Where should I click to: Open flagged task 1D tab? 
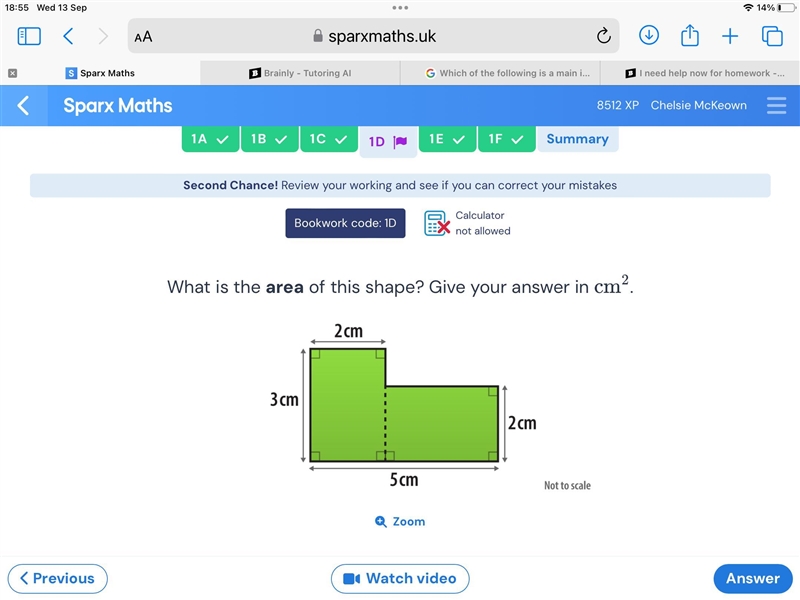click(388, 141)
